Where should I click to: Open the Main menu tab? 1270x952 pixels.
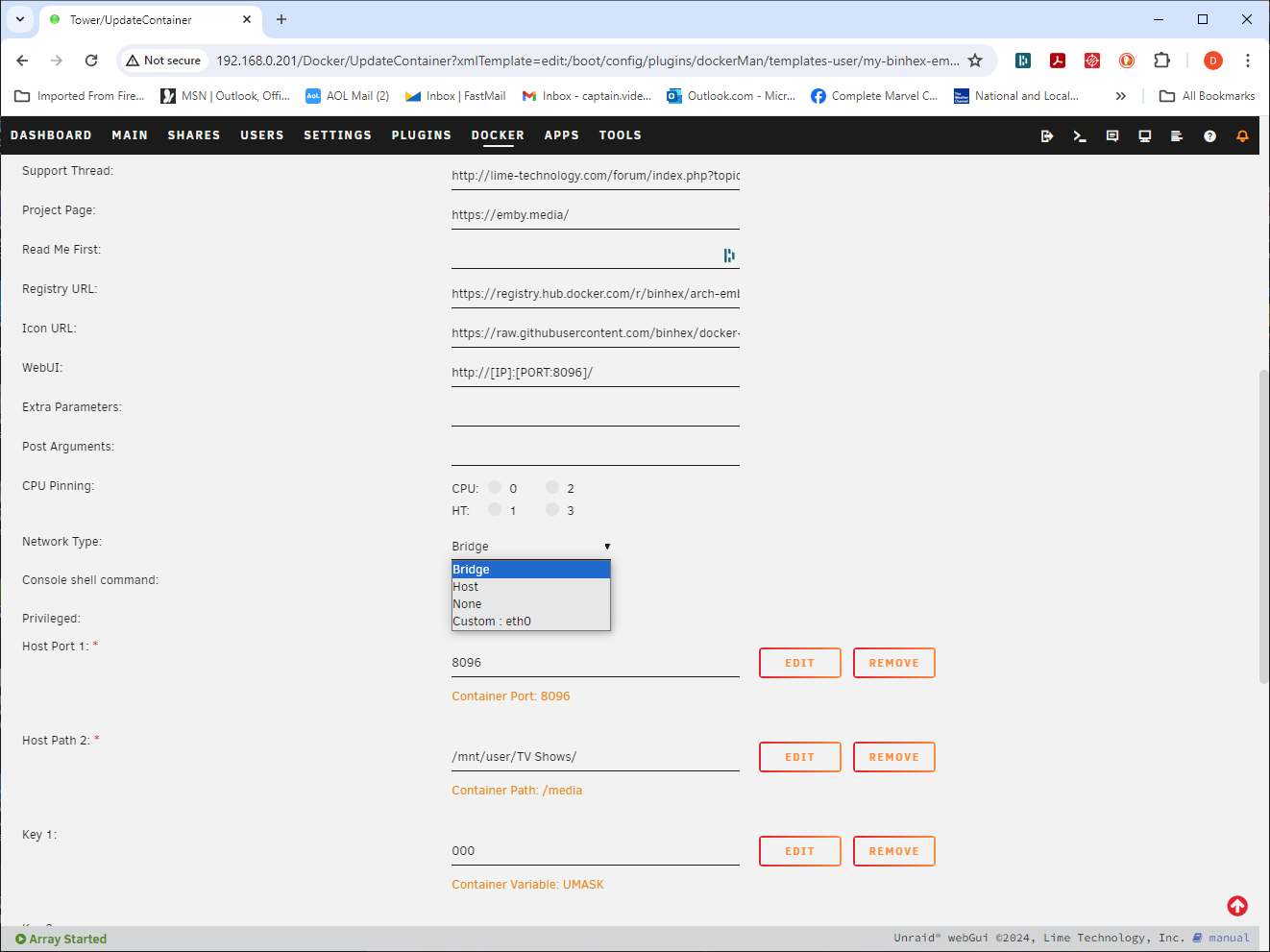click(130, 135)
